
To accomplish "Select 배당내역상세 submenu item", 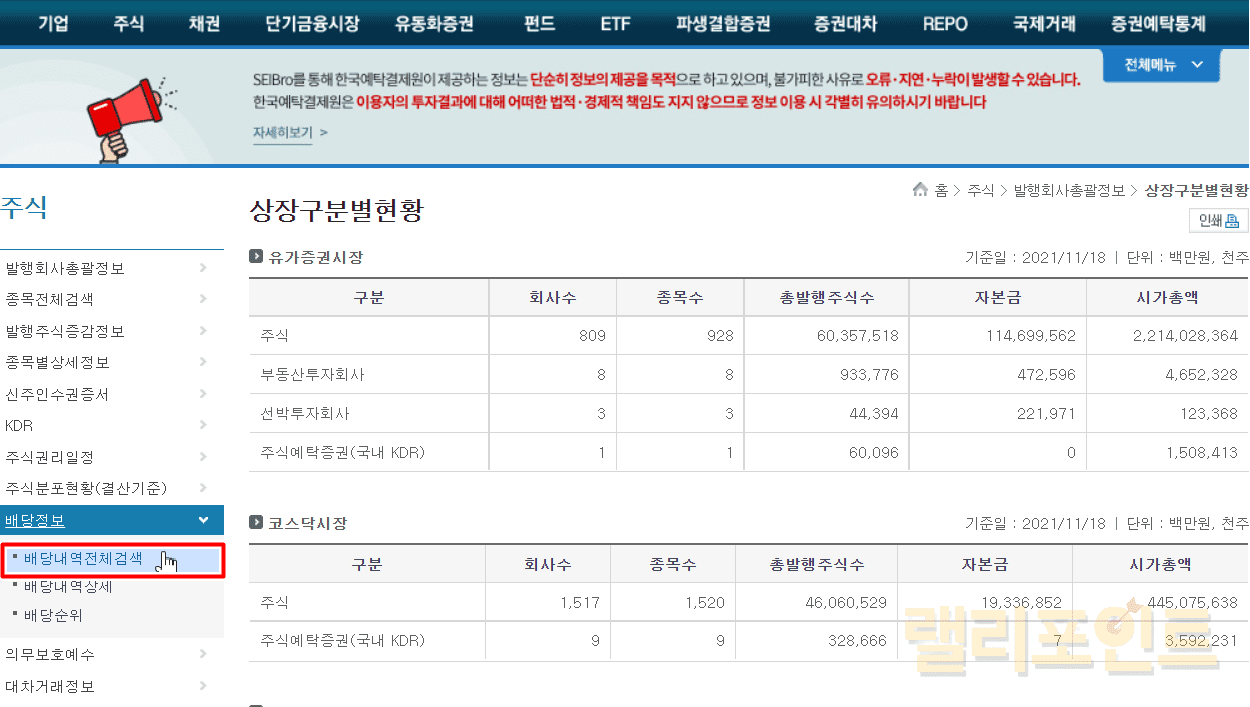I will coord(68,587).
